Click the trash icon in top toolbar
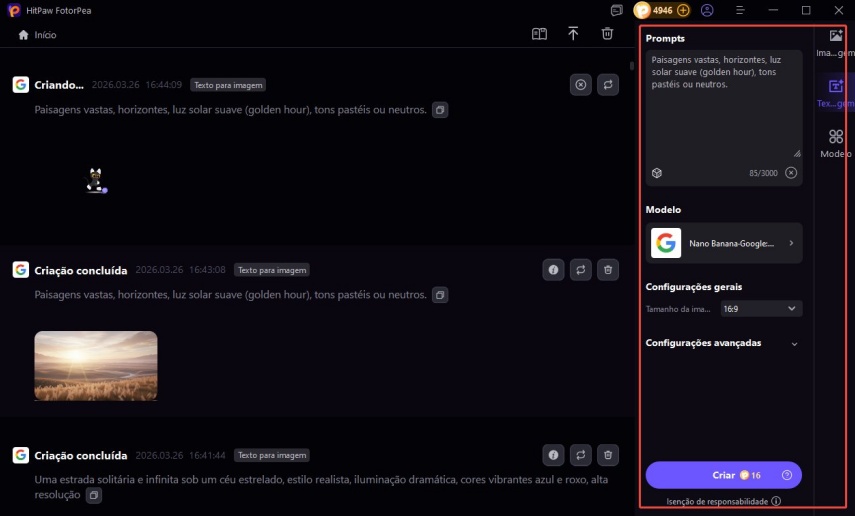 607,34
